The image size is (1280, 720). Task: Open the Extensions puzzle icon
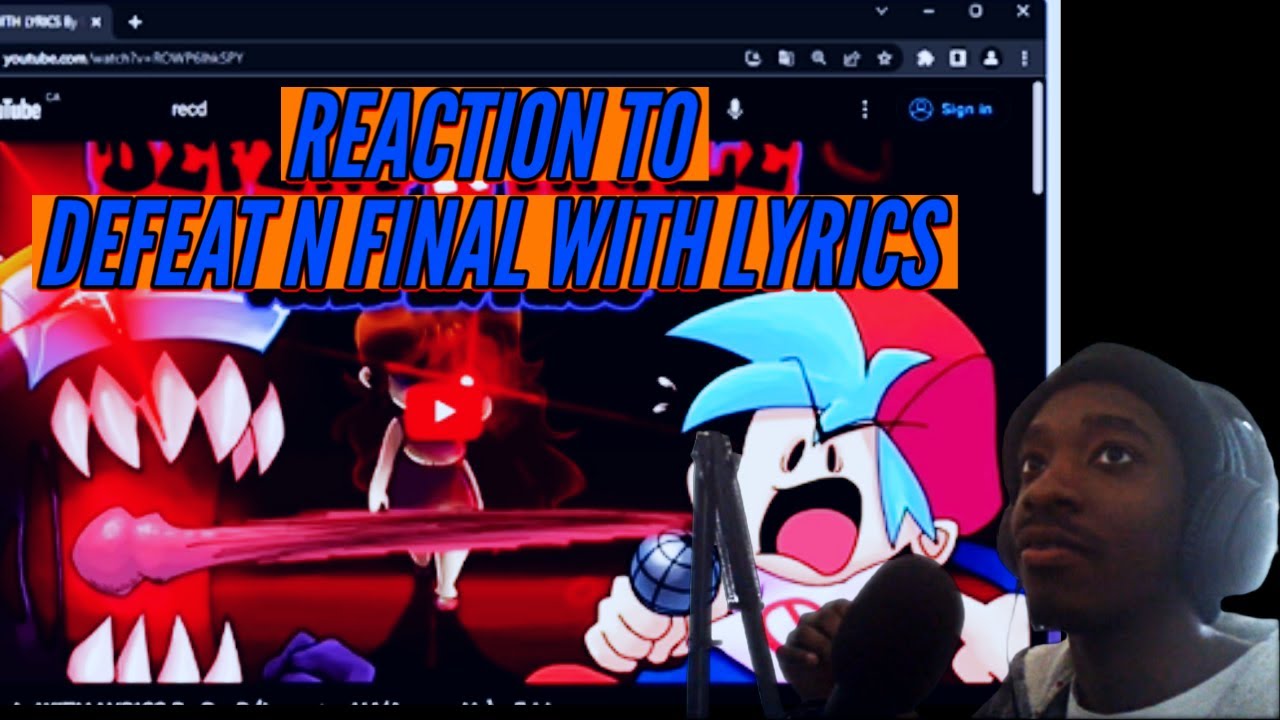[925, 58]
